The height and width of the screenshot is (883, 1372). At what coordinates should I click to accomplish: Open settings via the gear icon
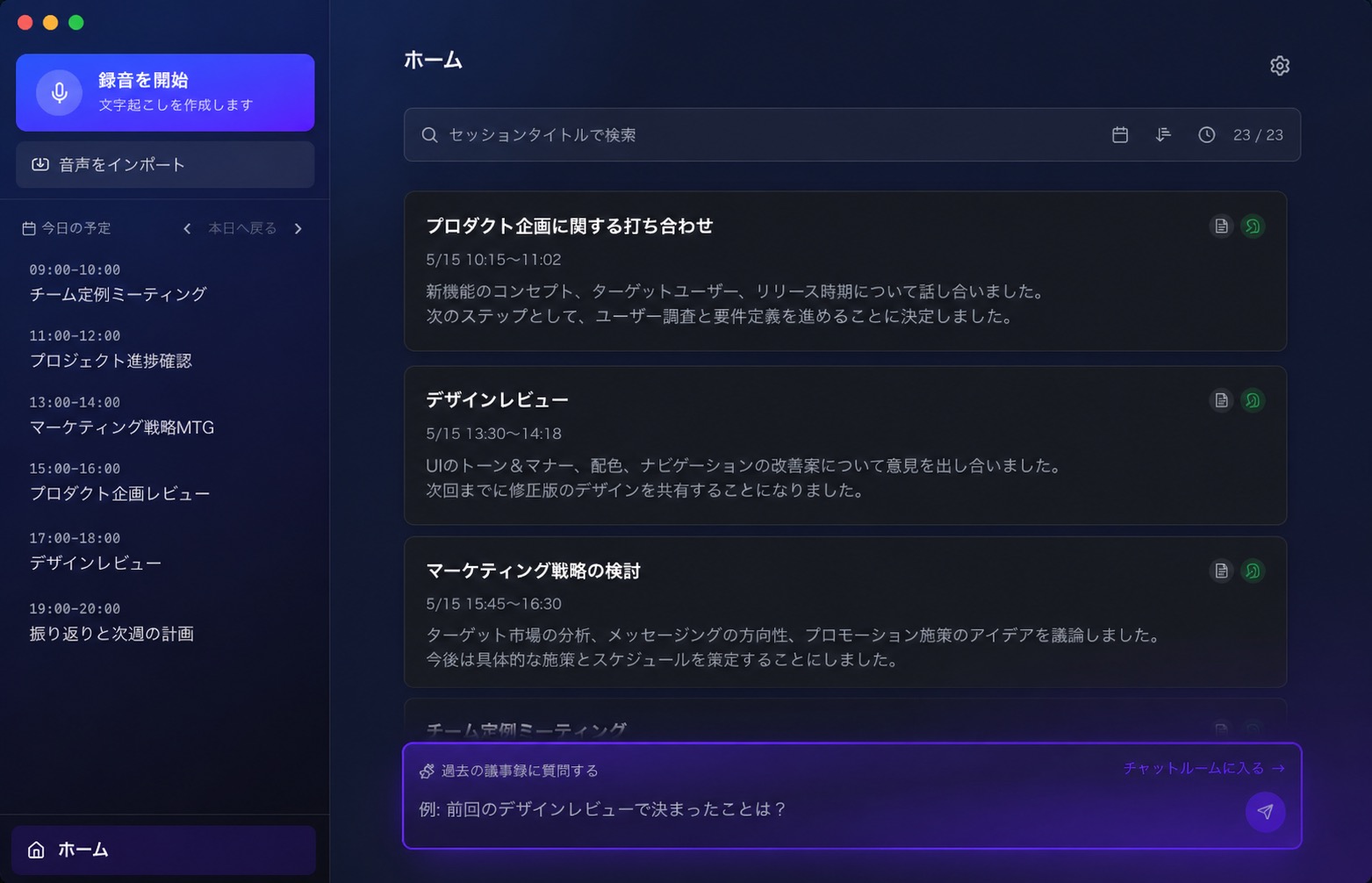pos(1279,66)
